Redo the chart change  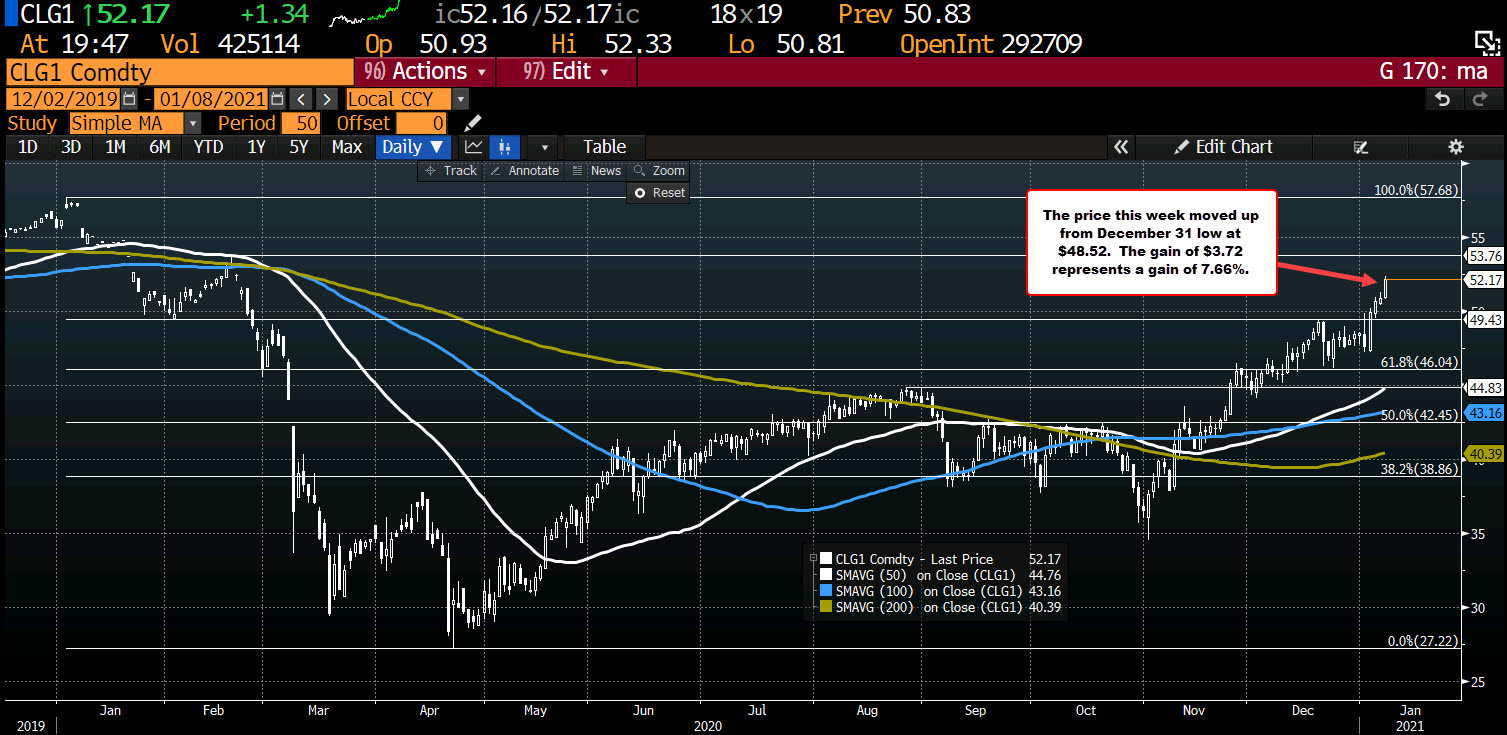tap(1480, 99)
